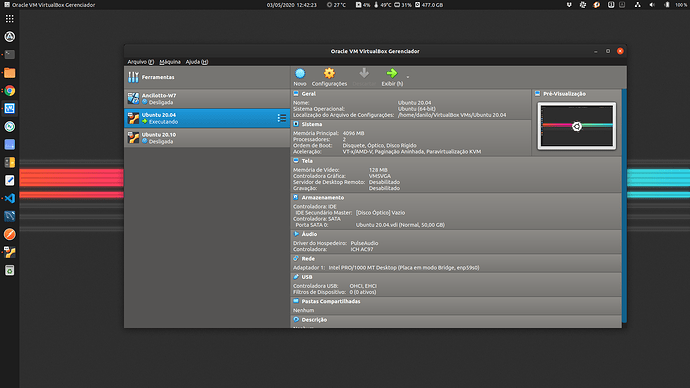Screen dimensions: 690x388
Task: Click the Exibir green arrow icon
Action: pyautogui.click(x=392, y=73)
